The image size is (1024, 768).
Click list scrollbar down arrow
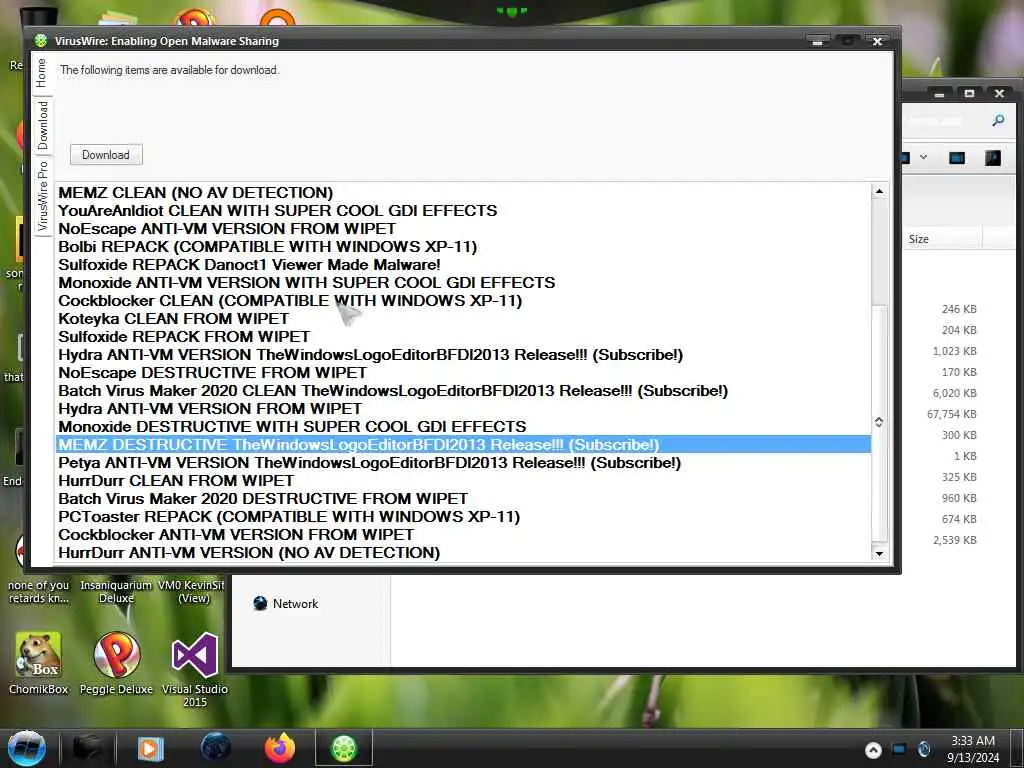[879, 553]
